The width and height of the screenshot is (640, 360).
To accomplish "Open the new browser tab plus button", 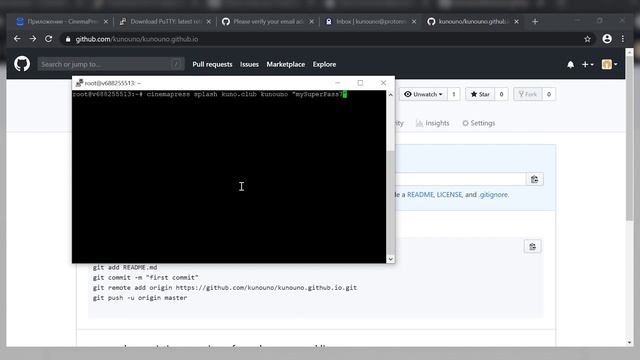I will [x=535, y=22].
